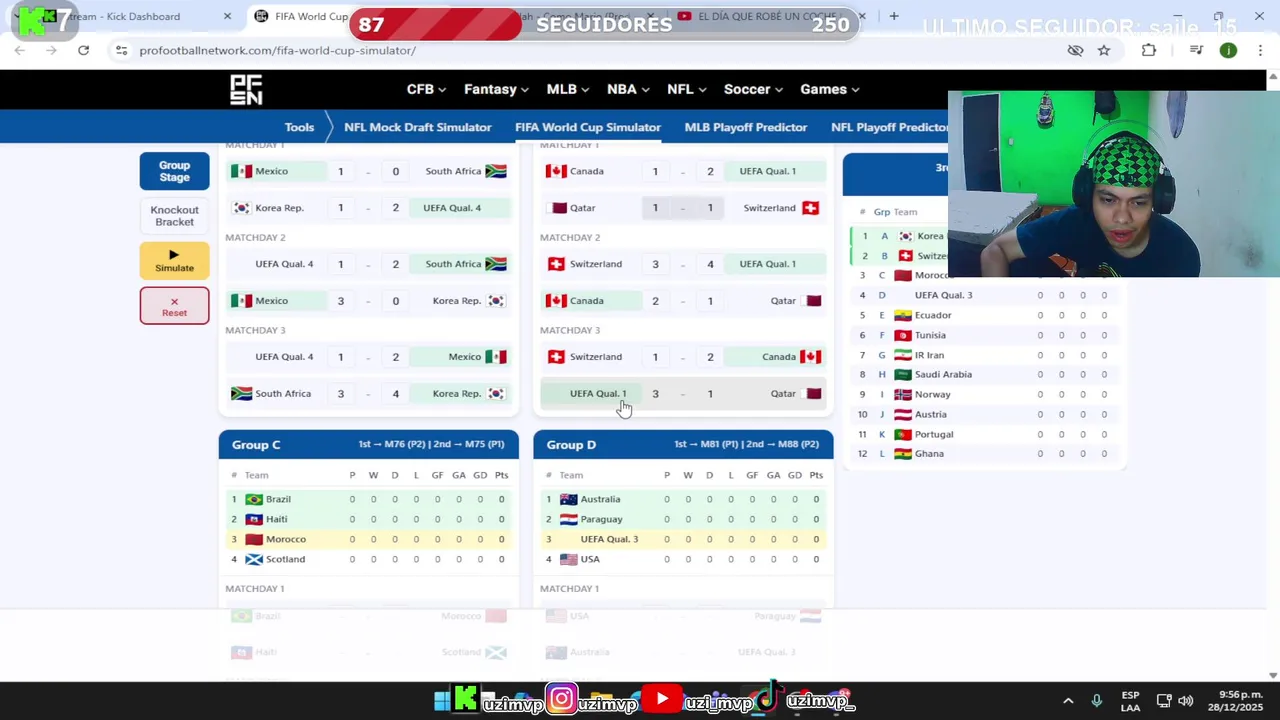This screenshot has width=1280, height=720.
Task: Switch to Knockout Bracket view
Action: tap(174, 215)
